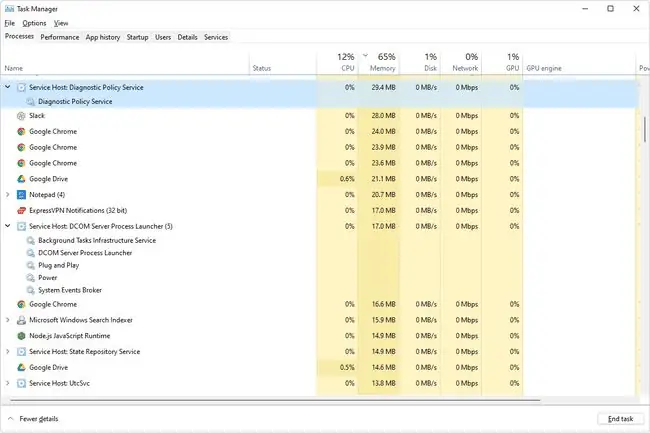The width and height of the screenshot is (650, 433).
Task: Click the Plug and Play service icon
Action: click(x=30, y=265)
